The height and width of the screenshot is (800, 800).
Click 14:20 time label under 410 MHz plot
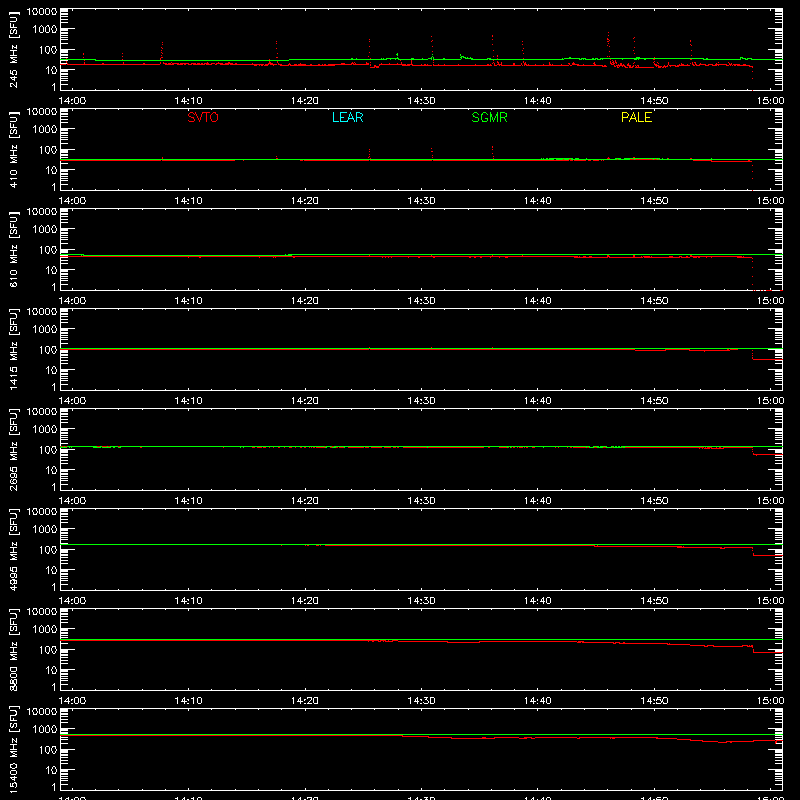pyautogui.click(x=305, y=201)
